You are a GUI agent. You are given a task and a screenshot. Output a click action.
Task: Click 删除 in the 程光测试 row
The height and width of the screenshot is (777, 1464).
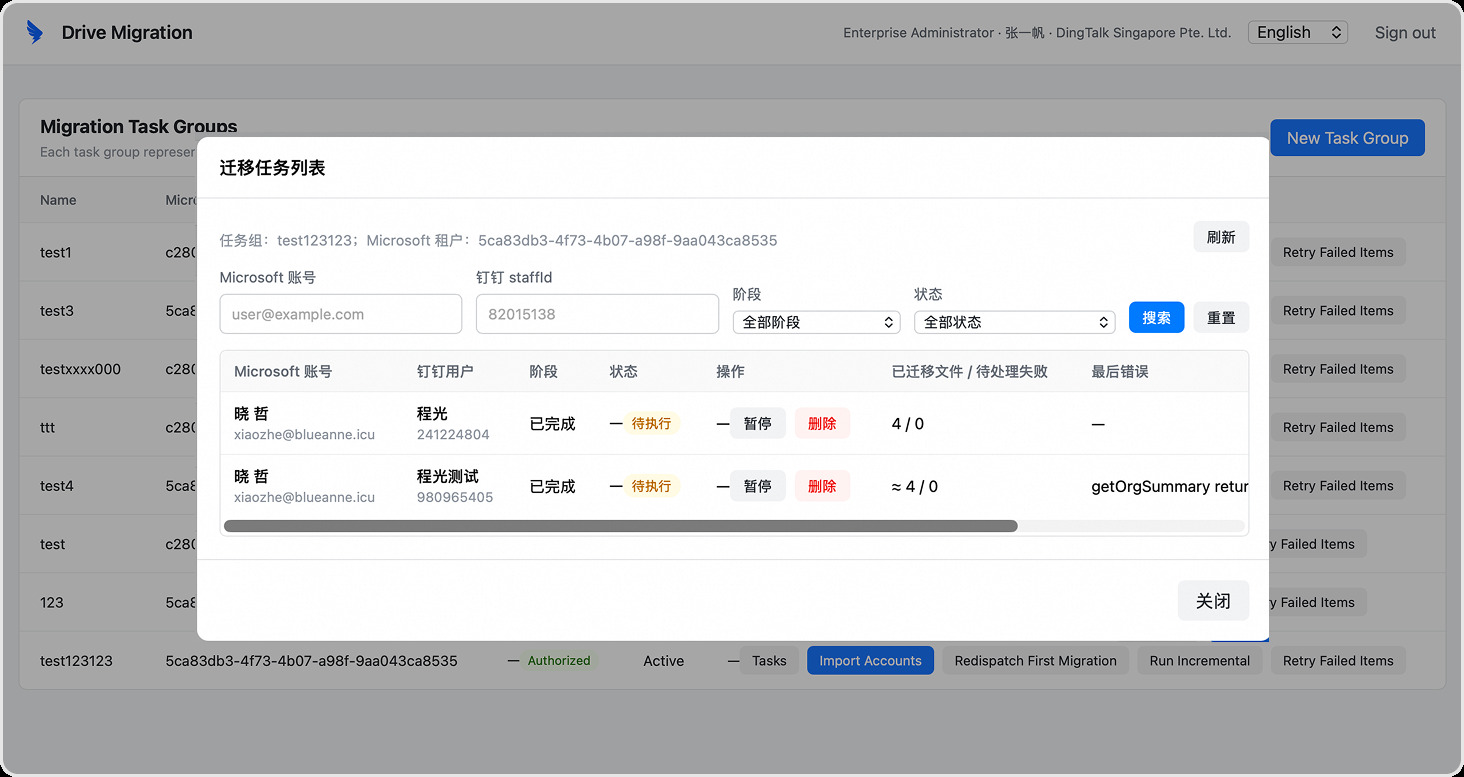pyautogui.click(x=822, y=486)
